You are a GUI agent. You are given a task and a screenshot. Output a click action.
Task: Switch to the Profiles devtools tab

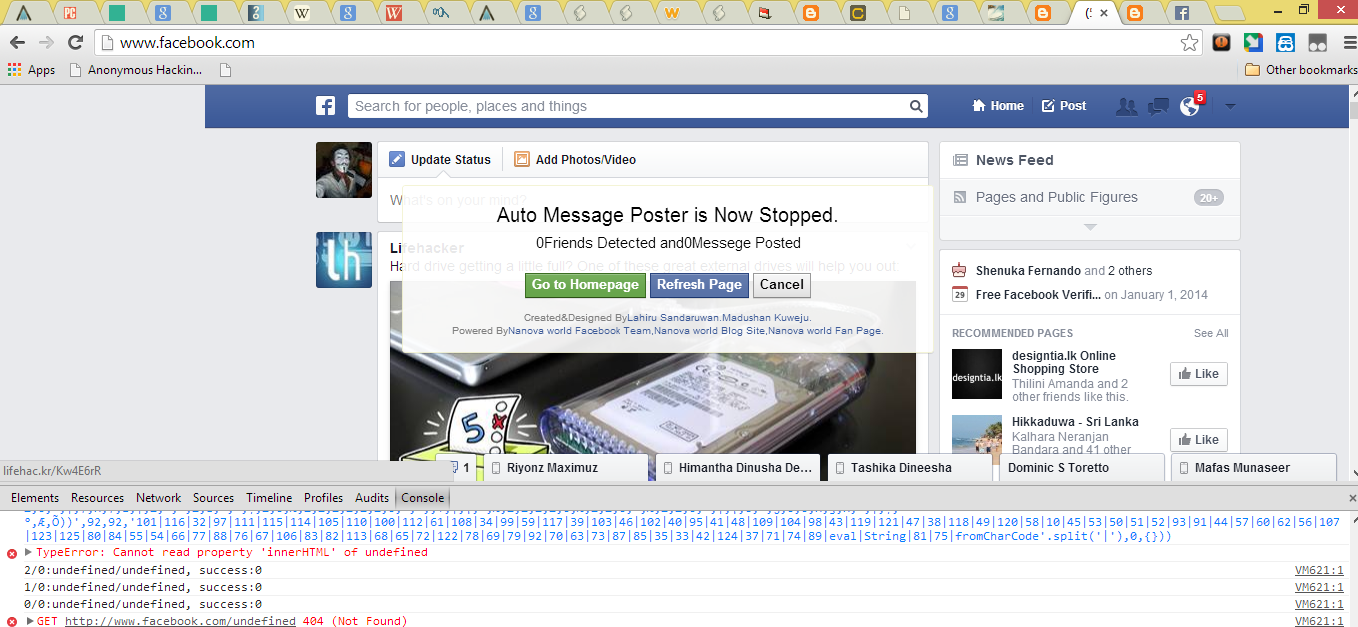click(323, 497)
